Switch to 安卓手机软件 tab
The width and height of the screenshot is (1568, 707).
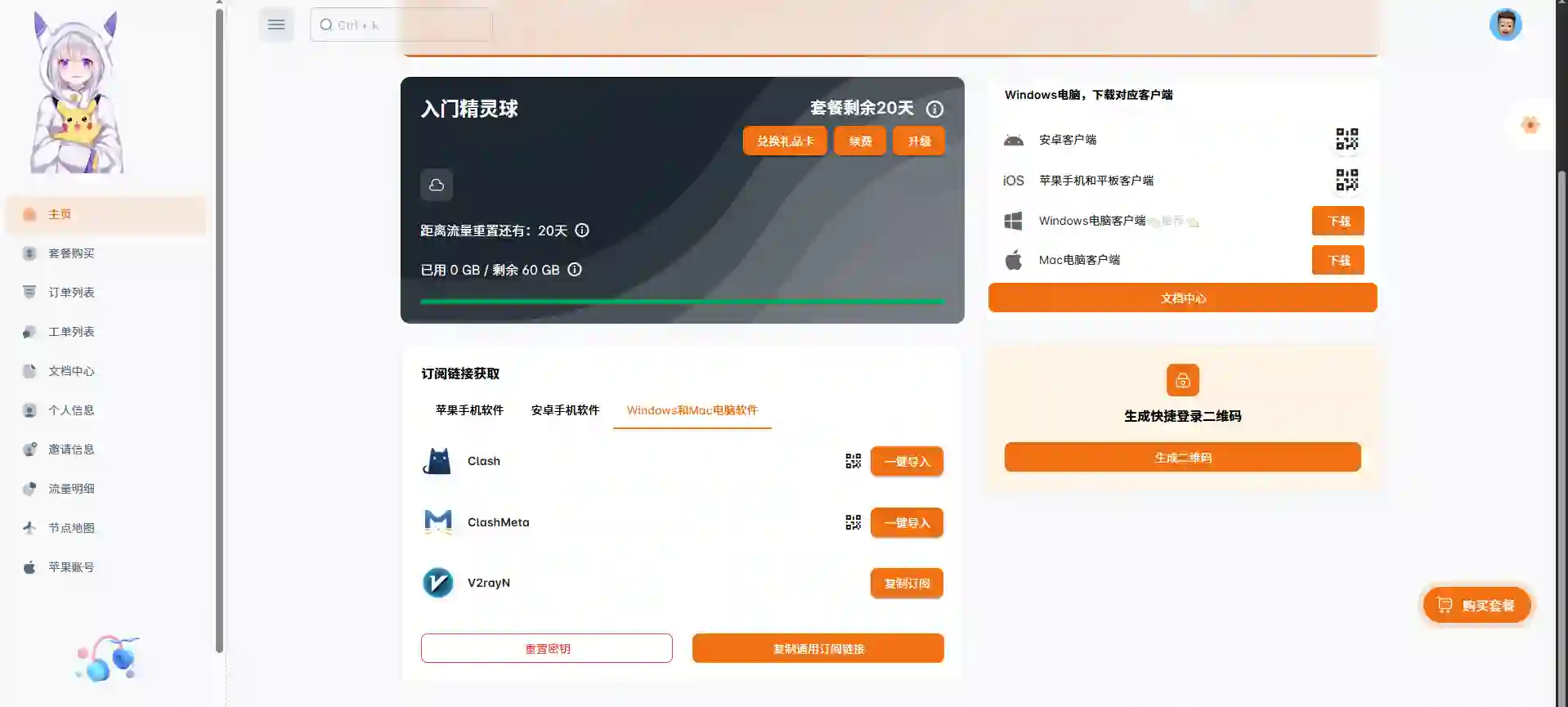565,410
